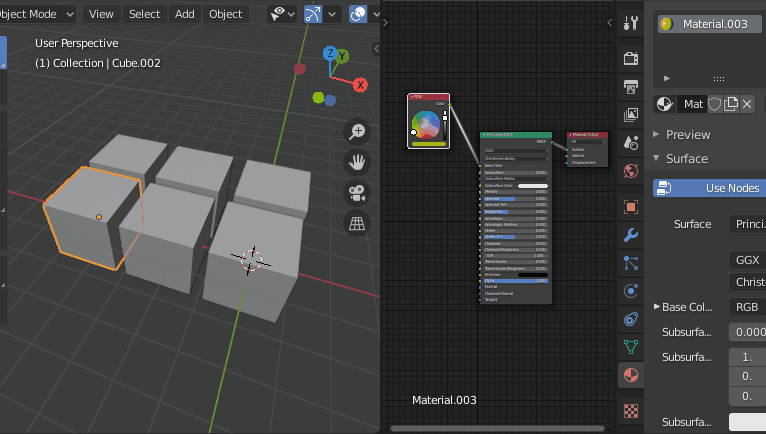766x434 pixels.
Task: Open the World properties tab
Action: [x=631, y=171]
